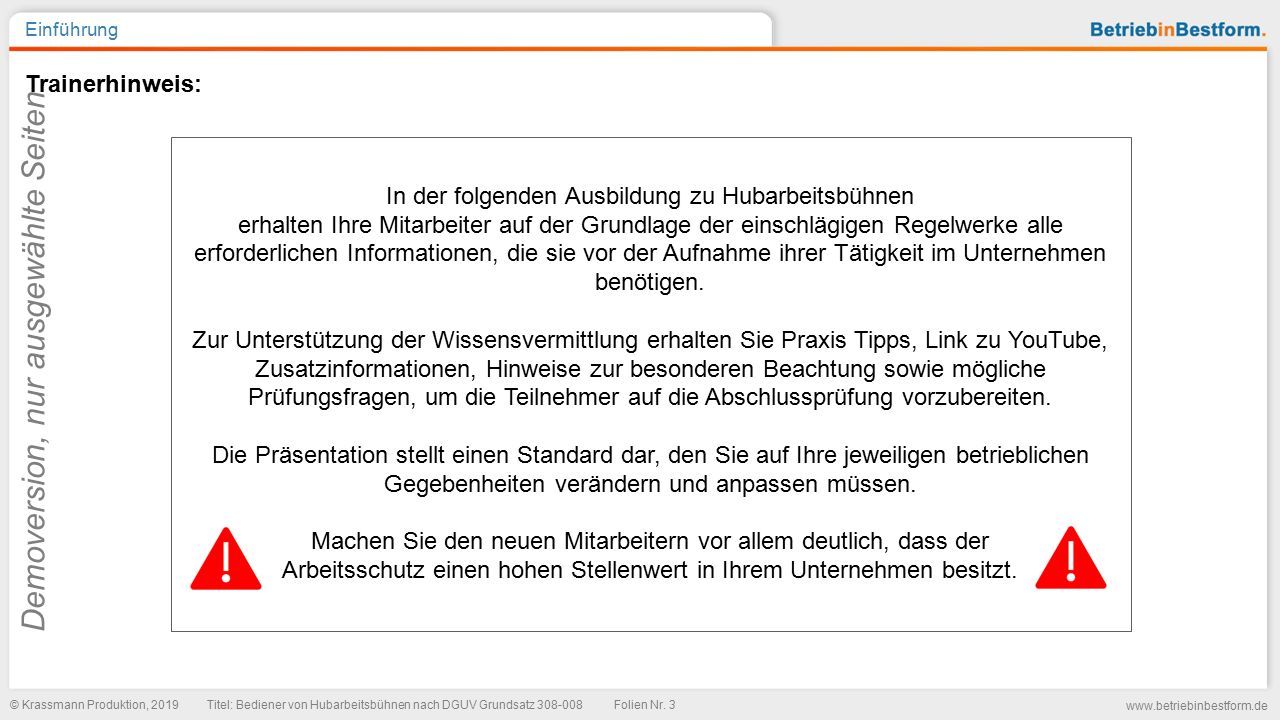Click the right red warning triangle icon
Screen dimensions: 1280x720
pyautogui.click(x=1071, y=557)
